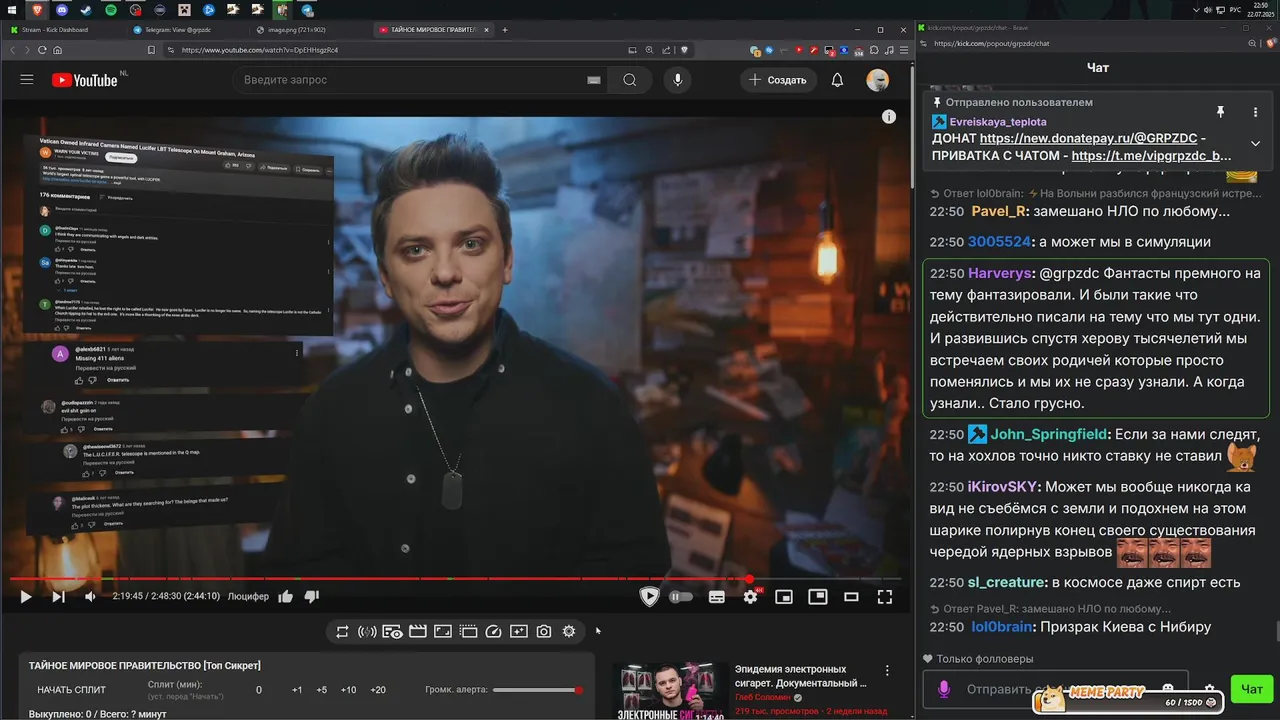Image resolution: width=1280 pixels, height=720 pixels.
Task: Take a video screenshot with camera icon
Action: 544,631
